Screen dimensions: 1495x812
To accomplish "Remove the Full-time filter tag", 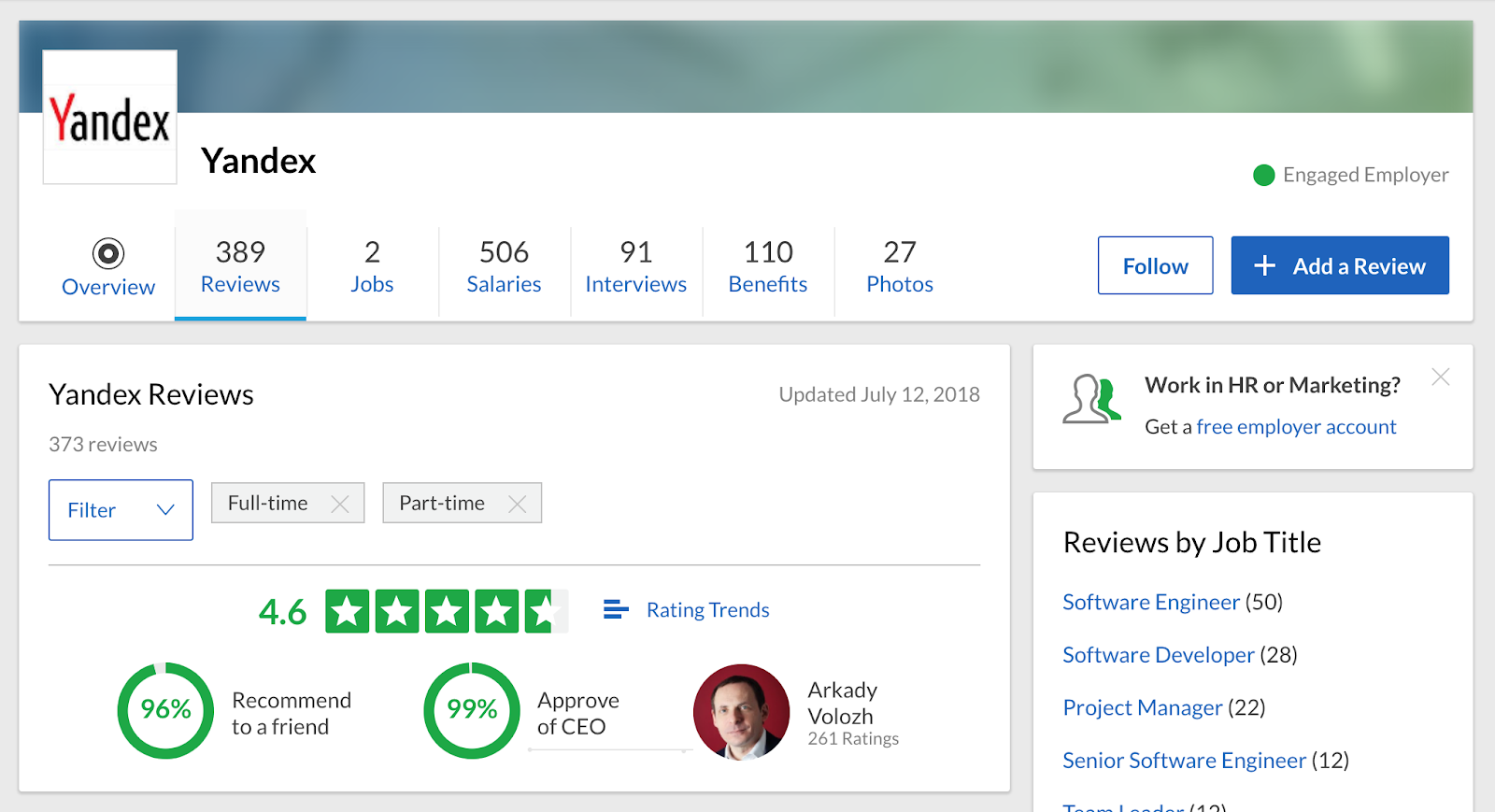I will 340,505.
